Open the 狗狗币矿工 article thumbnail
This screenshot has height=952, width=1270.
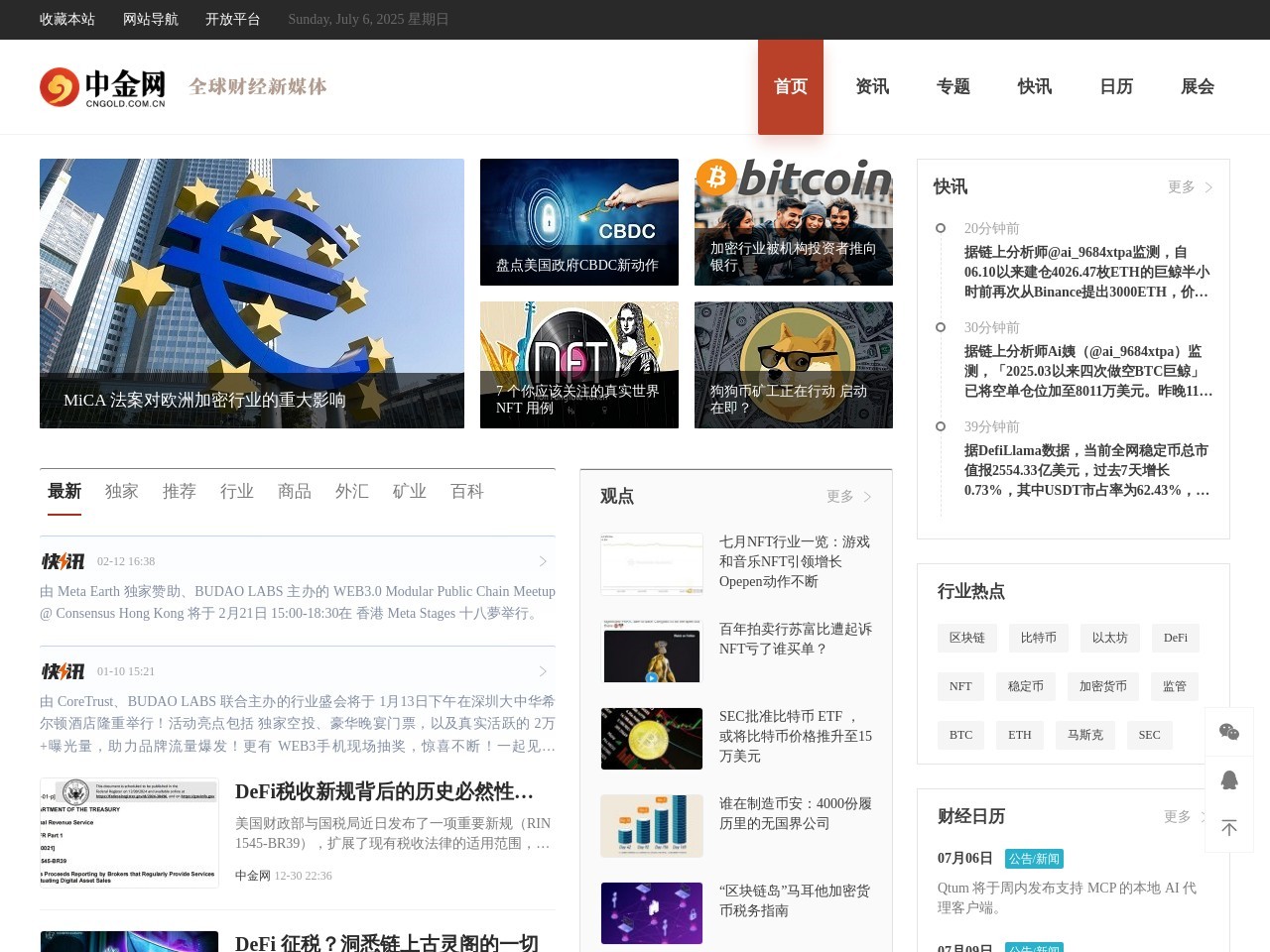[793, 365]
